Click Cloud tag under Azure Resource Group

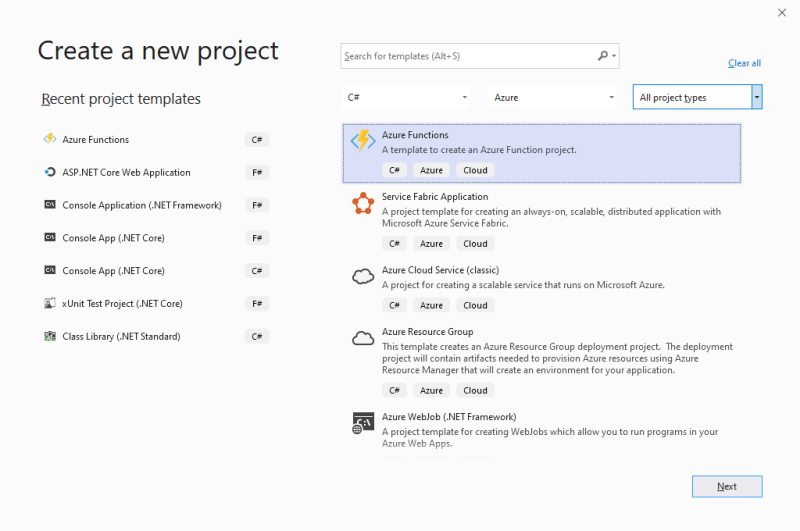coord(475,390)
